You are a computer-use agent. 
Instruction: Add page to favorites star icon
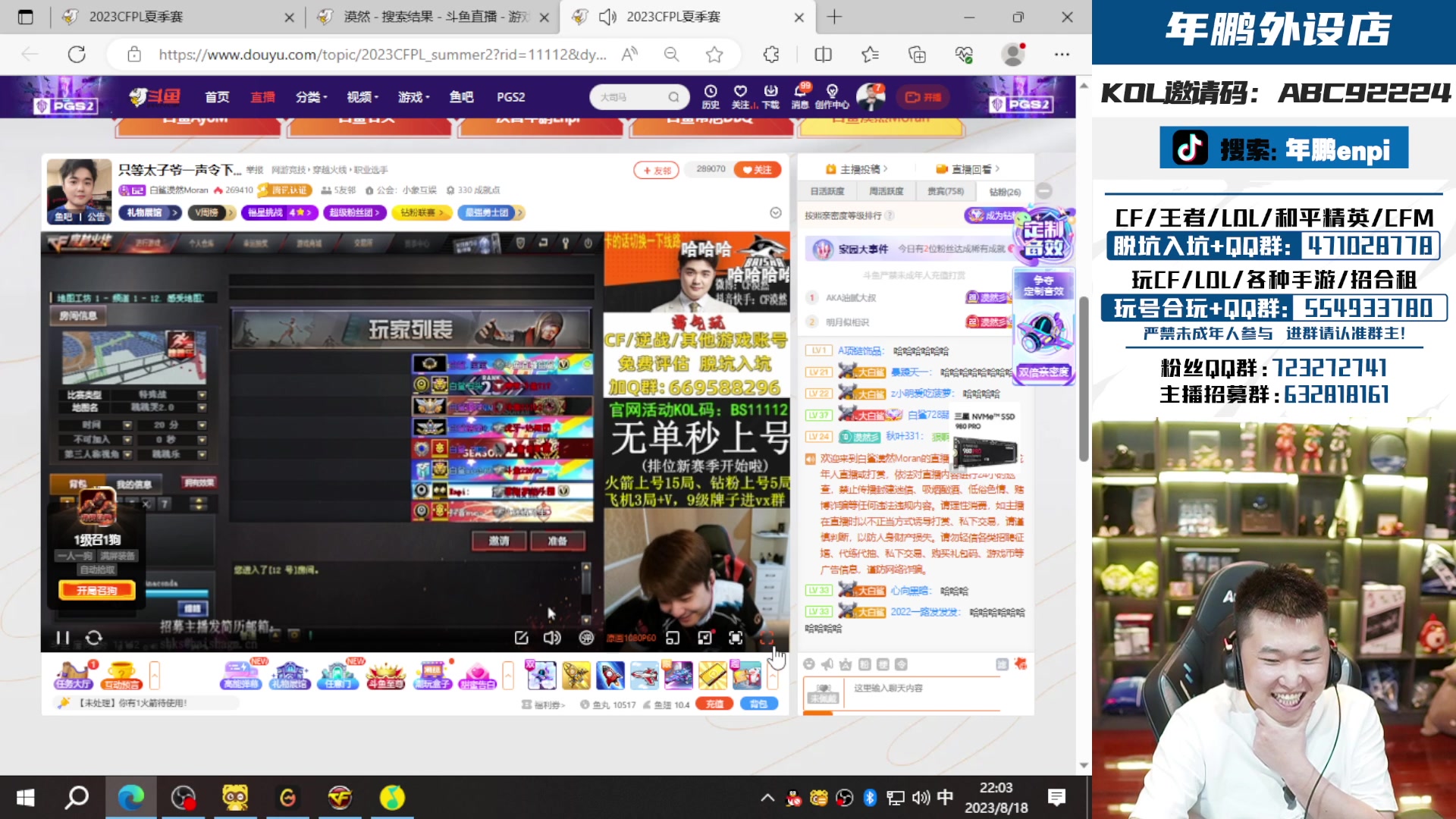click(x=714, y=54)
